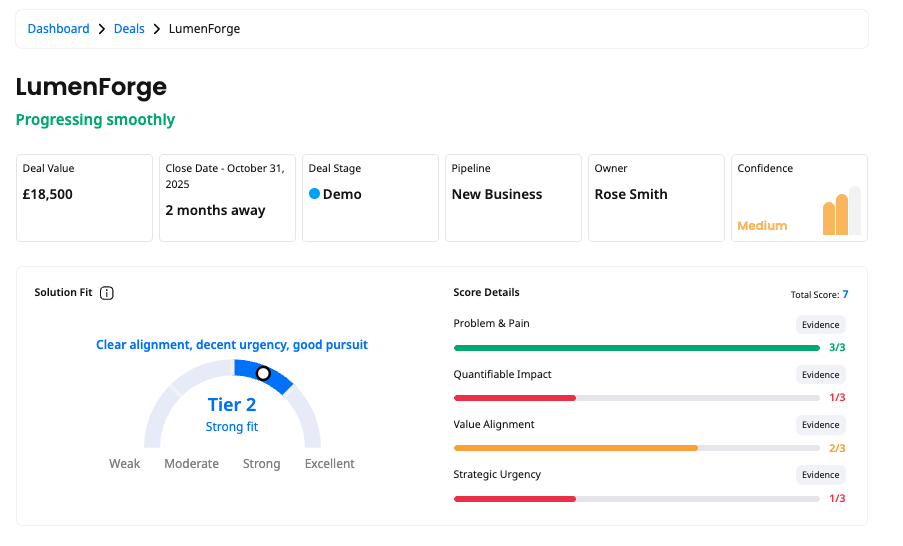The height and width of the screenshot is (546, 903).
Task: Click the Strong fit text
Action: tap(232, 427)
